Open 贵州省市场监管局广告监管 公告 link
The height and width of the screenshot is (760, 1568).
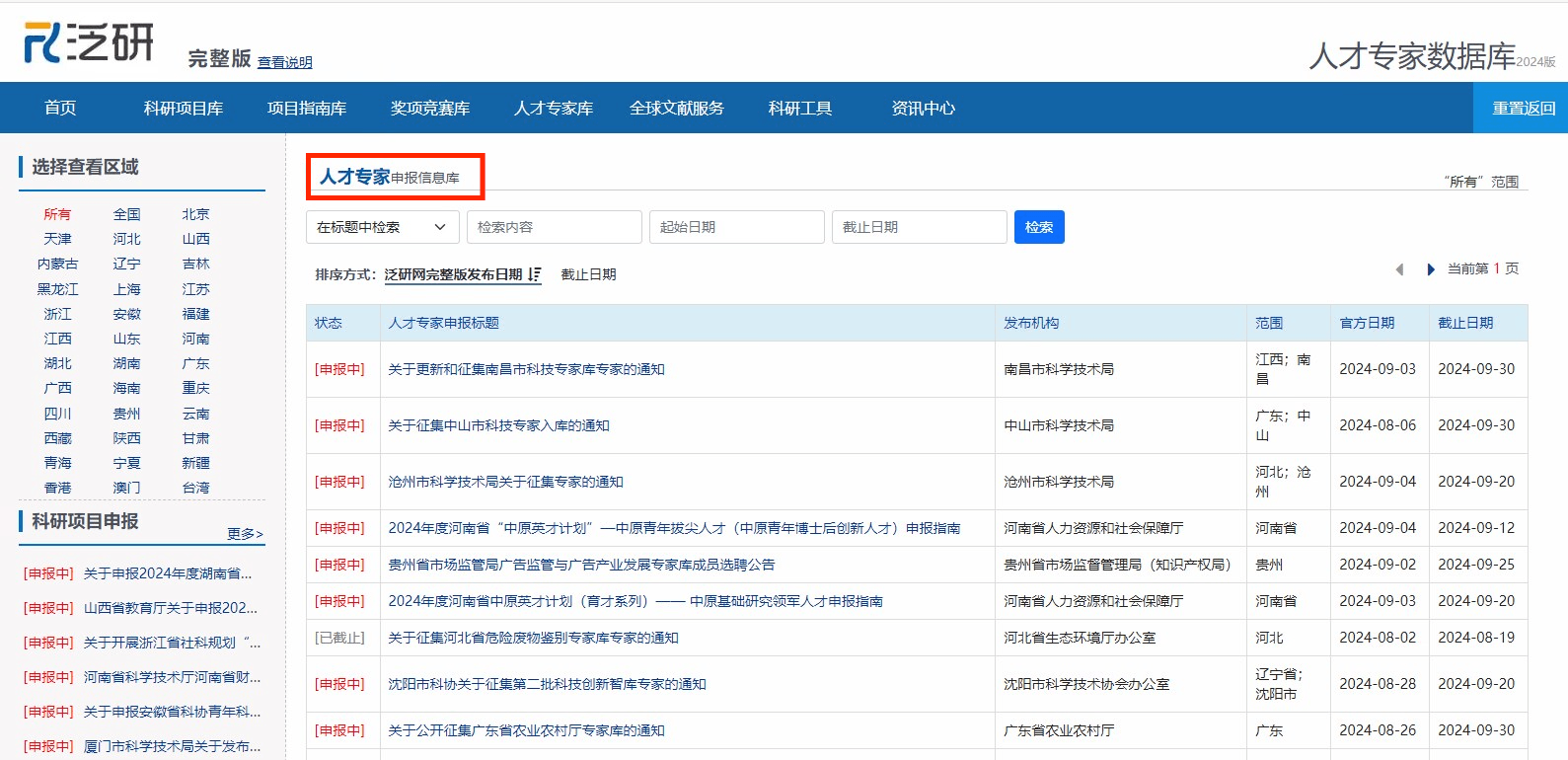pyautogui.click(x=581, y=565)
